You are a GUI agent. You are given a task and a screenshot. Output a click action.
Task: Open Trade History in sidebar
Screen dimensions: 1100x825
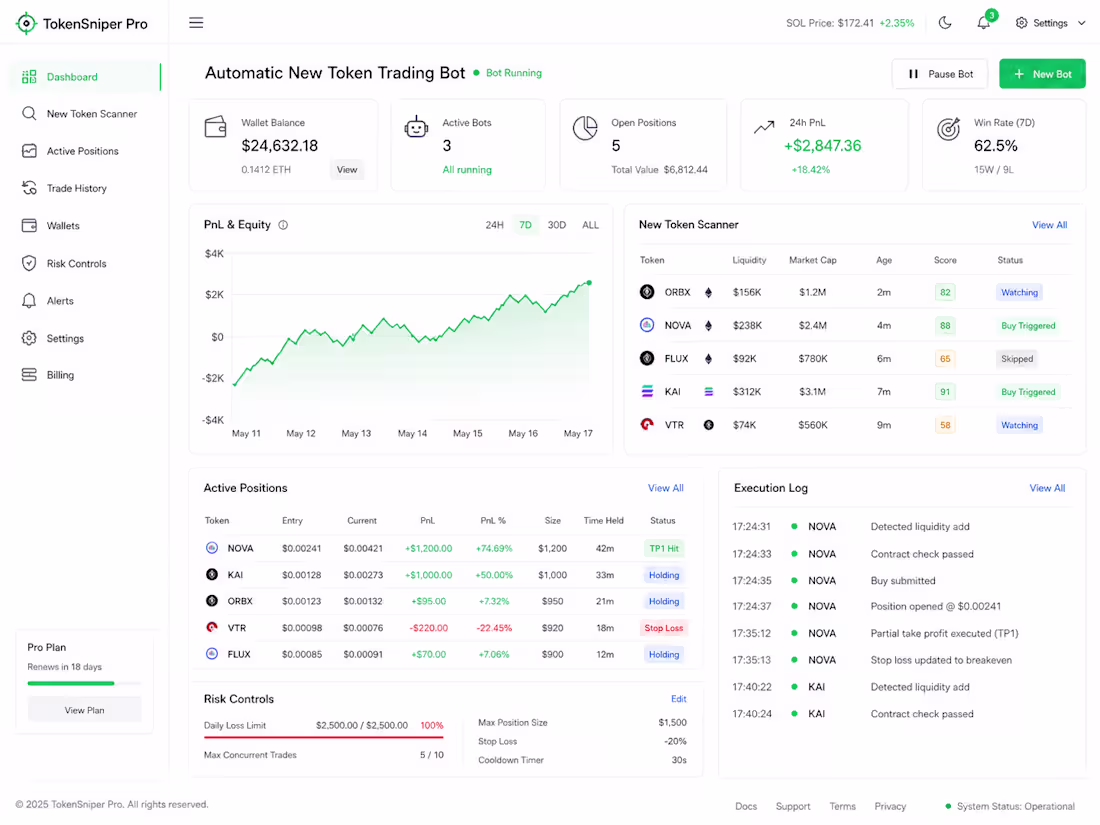coord(85,188)
